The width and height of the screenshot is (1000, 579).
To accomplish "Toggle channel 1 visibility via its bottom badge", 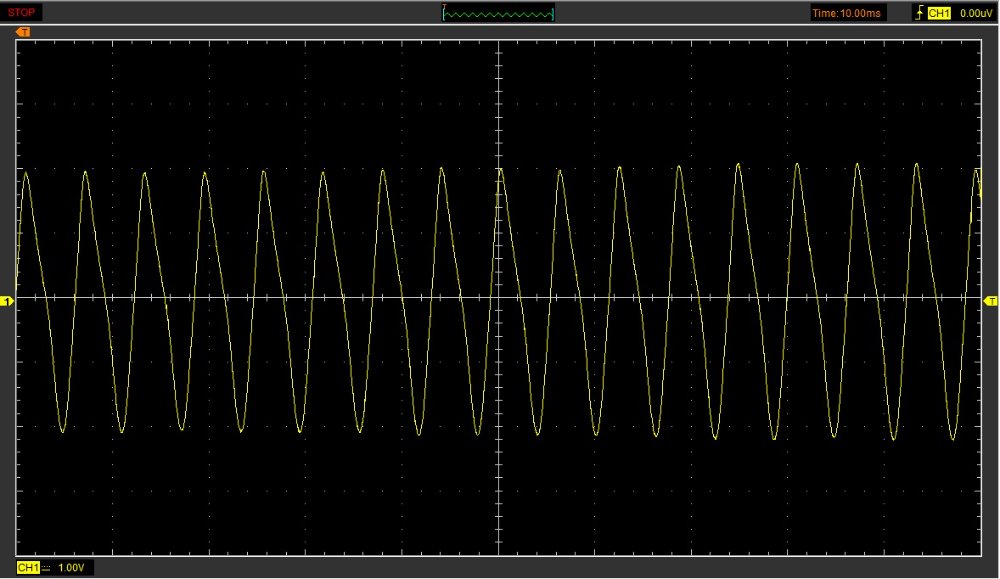I will (x=28, y=566).
